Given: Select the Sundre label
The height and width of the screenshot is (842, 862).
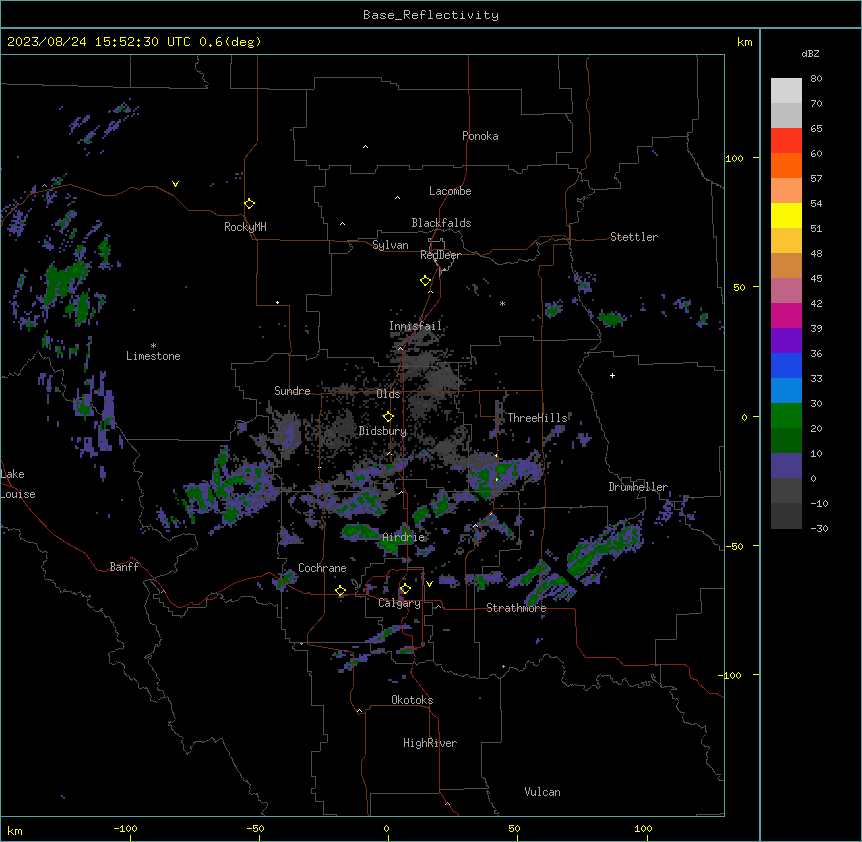Looking at the screenshot, I should [x=292, y=391].
